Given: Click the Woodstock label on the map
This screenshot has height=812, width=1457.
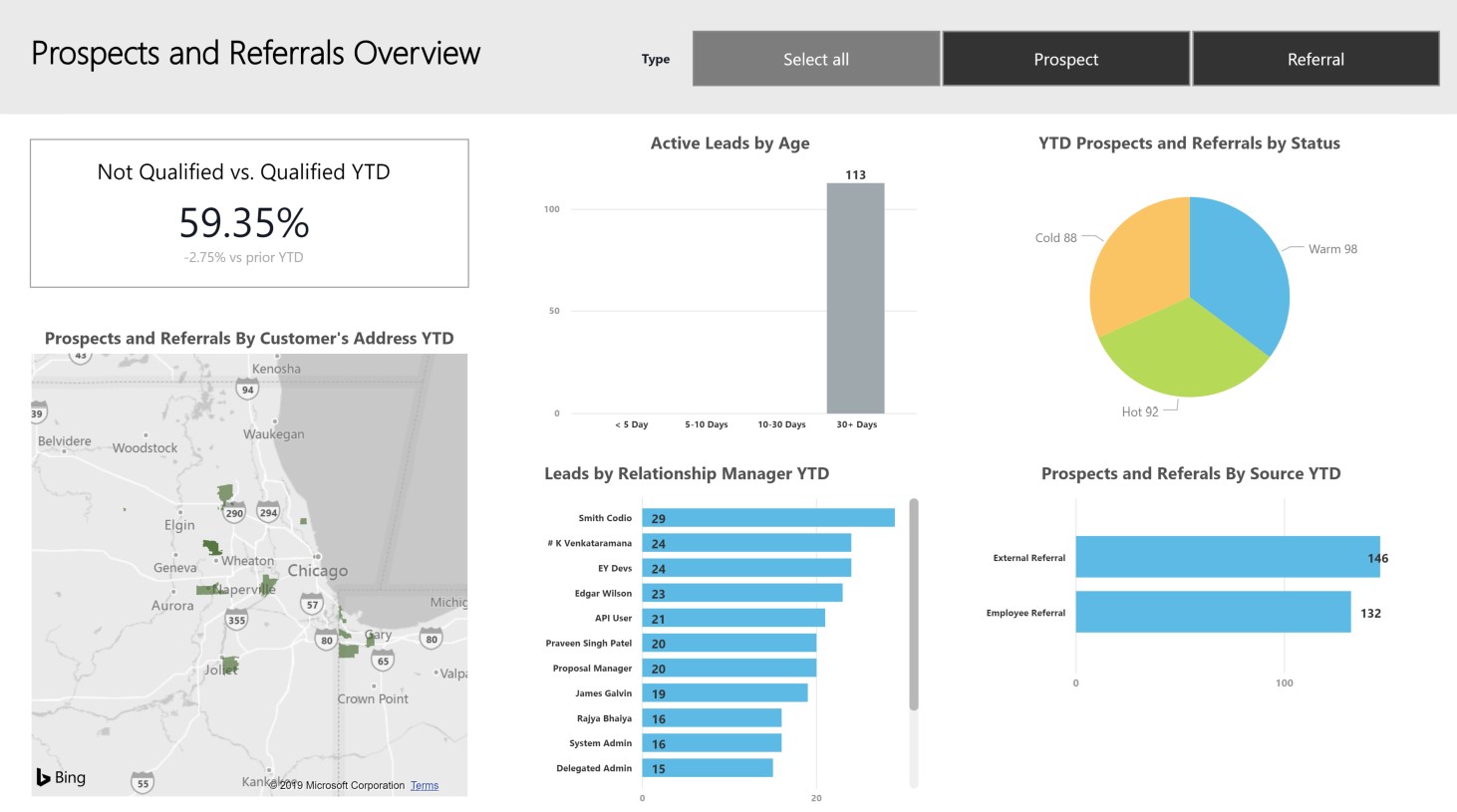Looking at the screenshot, I should click(145, 448).
